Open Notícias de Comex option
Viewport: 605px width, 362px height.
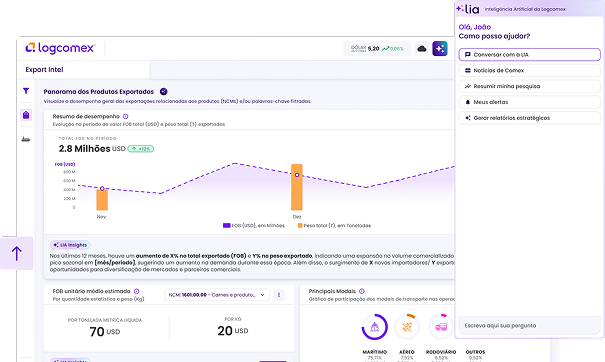tap(529, 70)
